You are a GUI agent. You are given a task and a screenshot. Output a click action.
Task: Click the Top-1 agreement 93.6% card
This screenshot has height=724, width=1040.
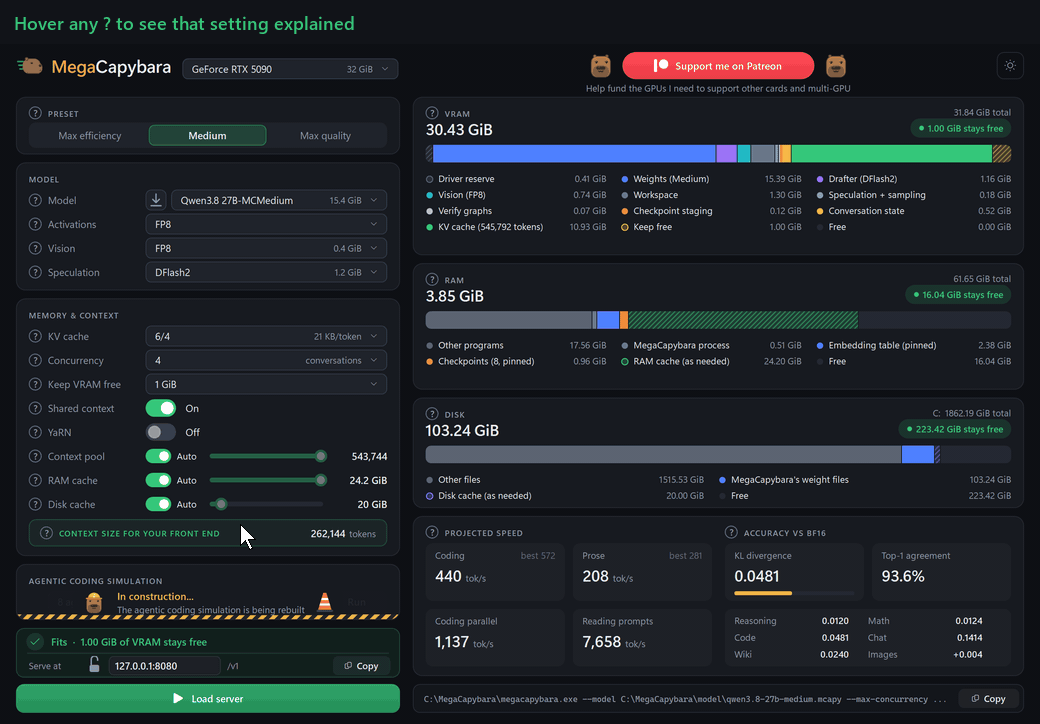pyautogui.click(x=941, y=572)
